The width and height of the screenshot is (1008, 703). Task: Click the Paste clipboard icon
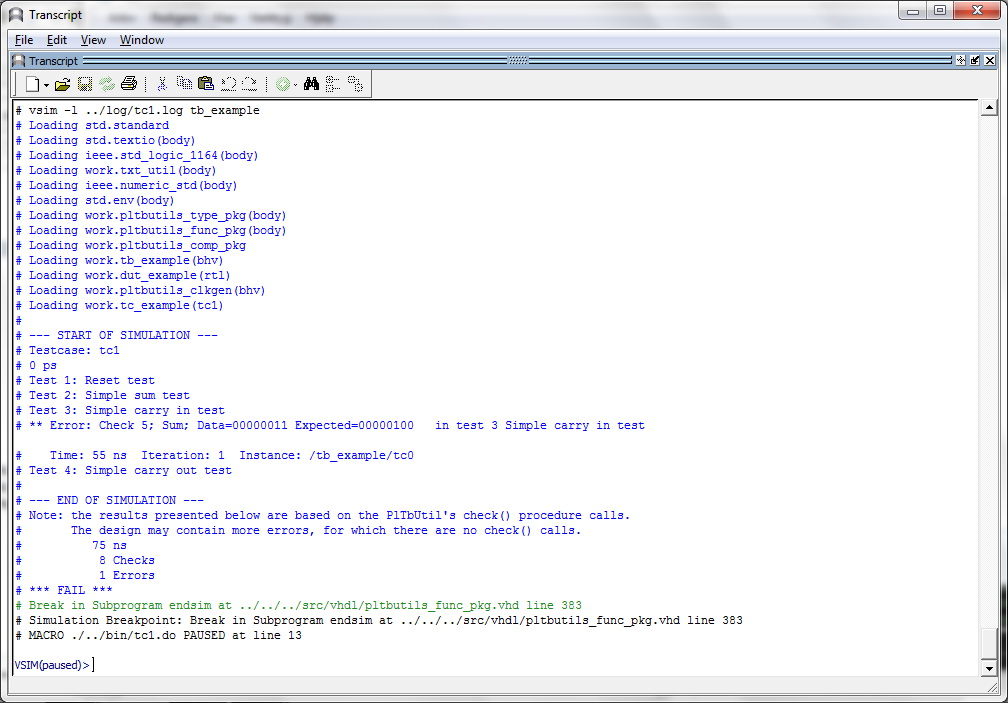coord(206,84)
